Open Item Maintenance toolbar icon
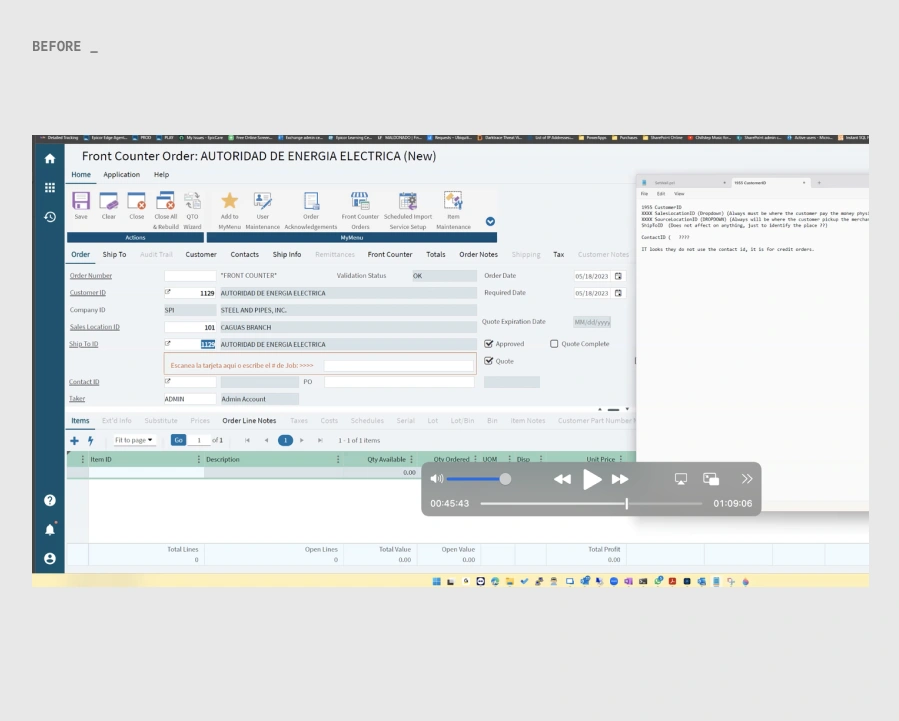Image resolution: width=899 pixels, height=721 pixels. coord(453,201)
